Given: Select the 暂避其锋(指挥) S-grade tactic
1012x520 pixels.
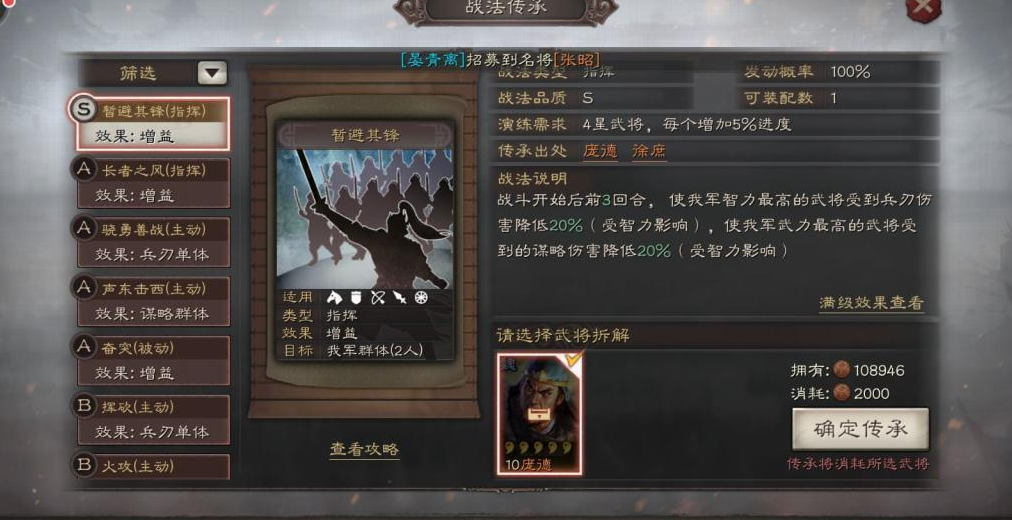Looking at the screenshot, I should point(153,123).
